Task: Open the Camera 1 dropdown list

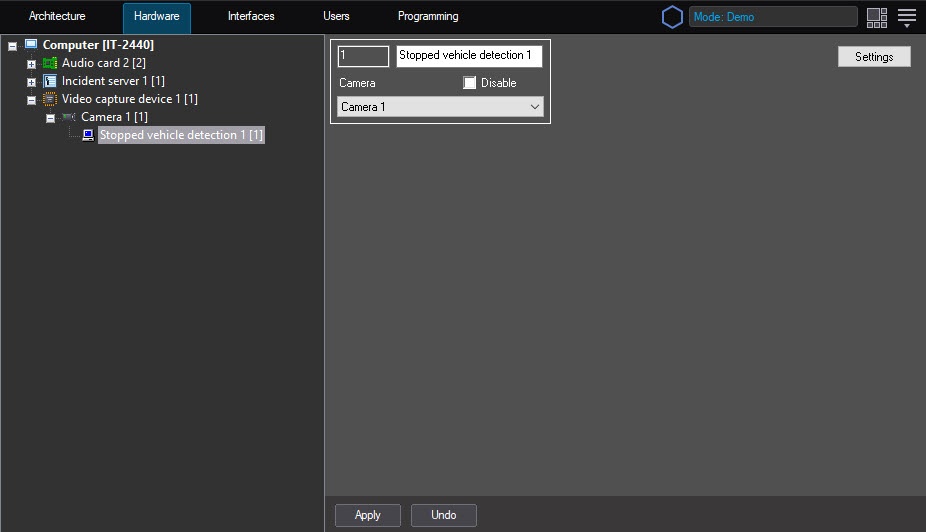Action: (x=441, y=107)
